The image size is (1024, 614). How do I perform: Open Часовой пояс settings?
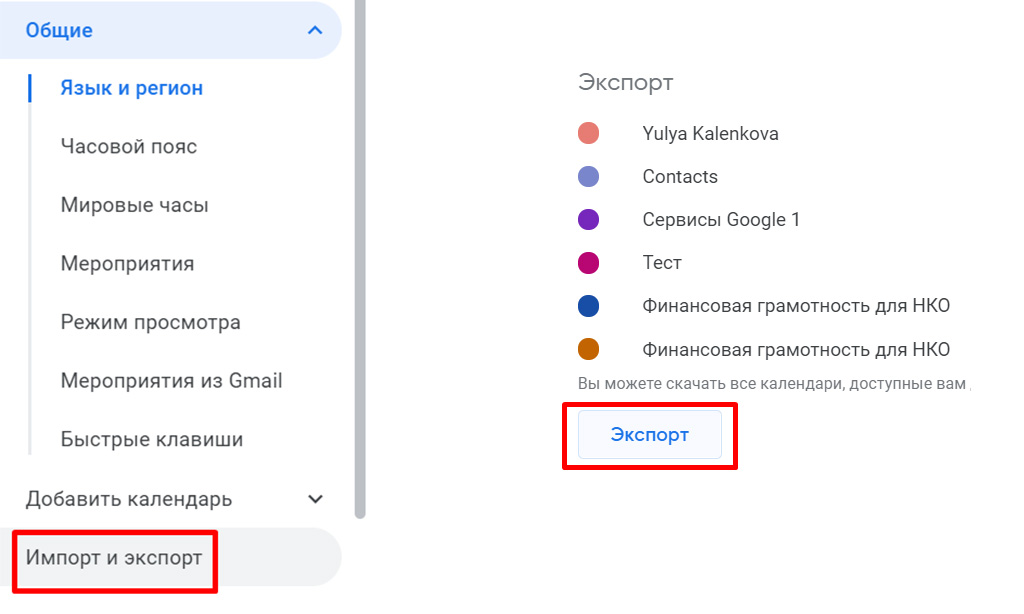tap(125, 146)
